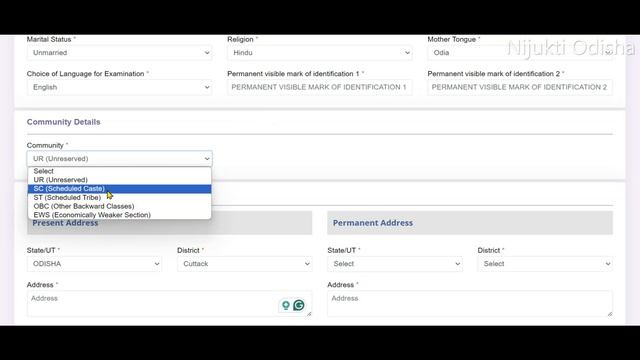Open the Mother Tongue dropdown showing Odia

520,53
